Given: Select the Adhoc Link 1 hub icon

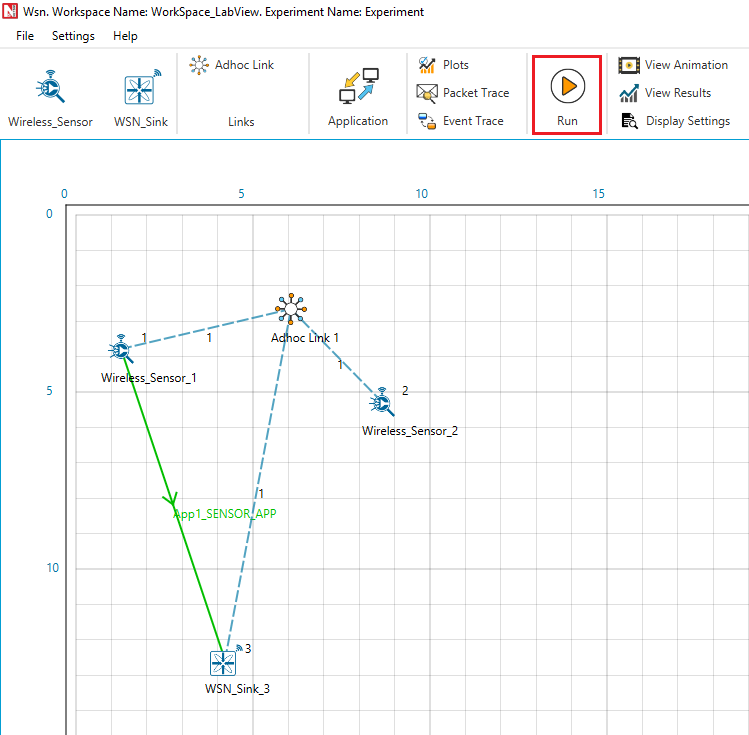Looking at the screenshot, I should click(x=291, y=309).
